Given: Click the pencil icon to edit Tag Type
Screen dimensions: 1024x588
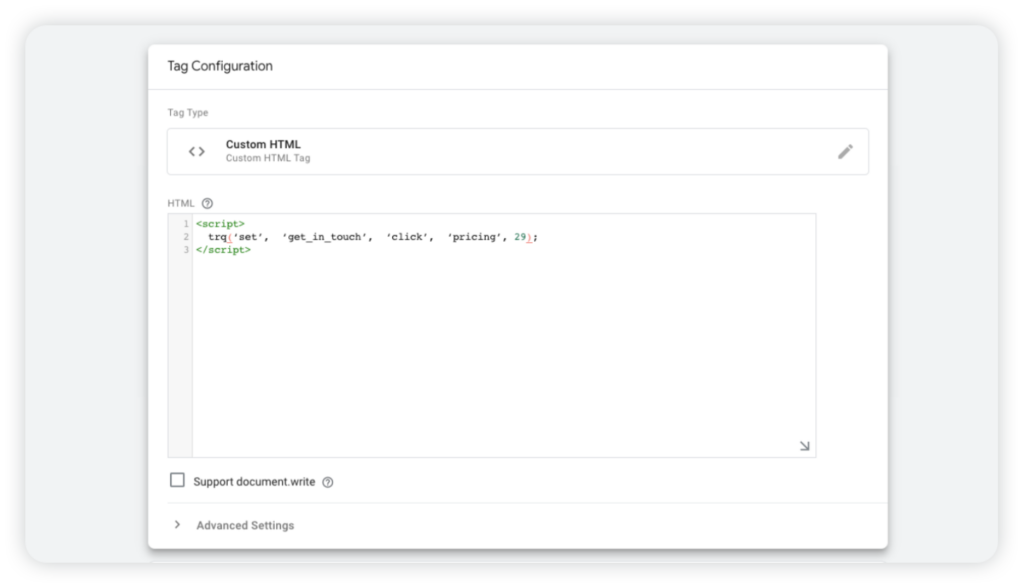Looking at the screenshot, I should point(845,150).
